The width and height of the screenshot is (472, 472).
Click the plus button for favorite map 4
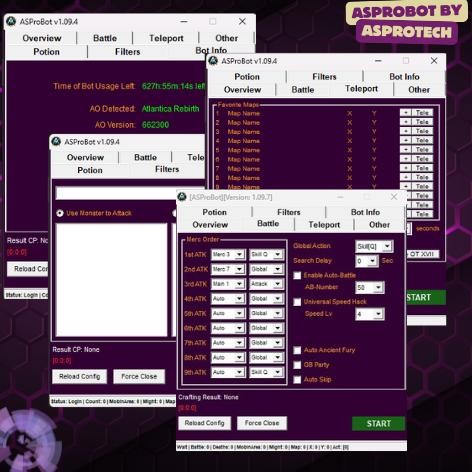[x=405, y=140]
